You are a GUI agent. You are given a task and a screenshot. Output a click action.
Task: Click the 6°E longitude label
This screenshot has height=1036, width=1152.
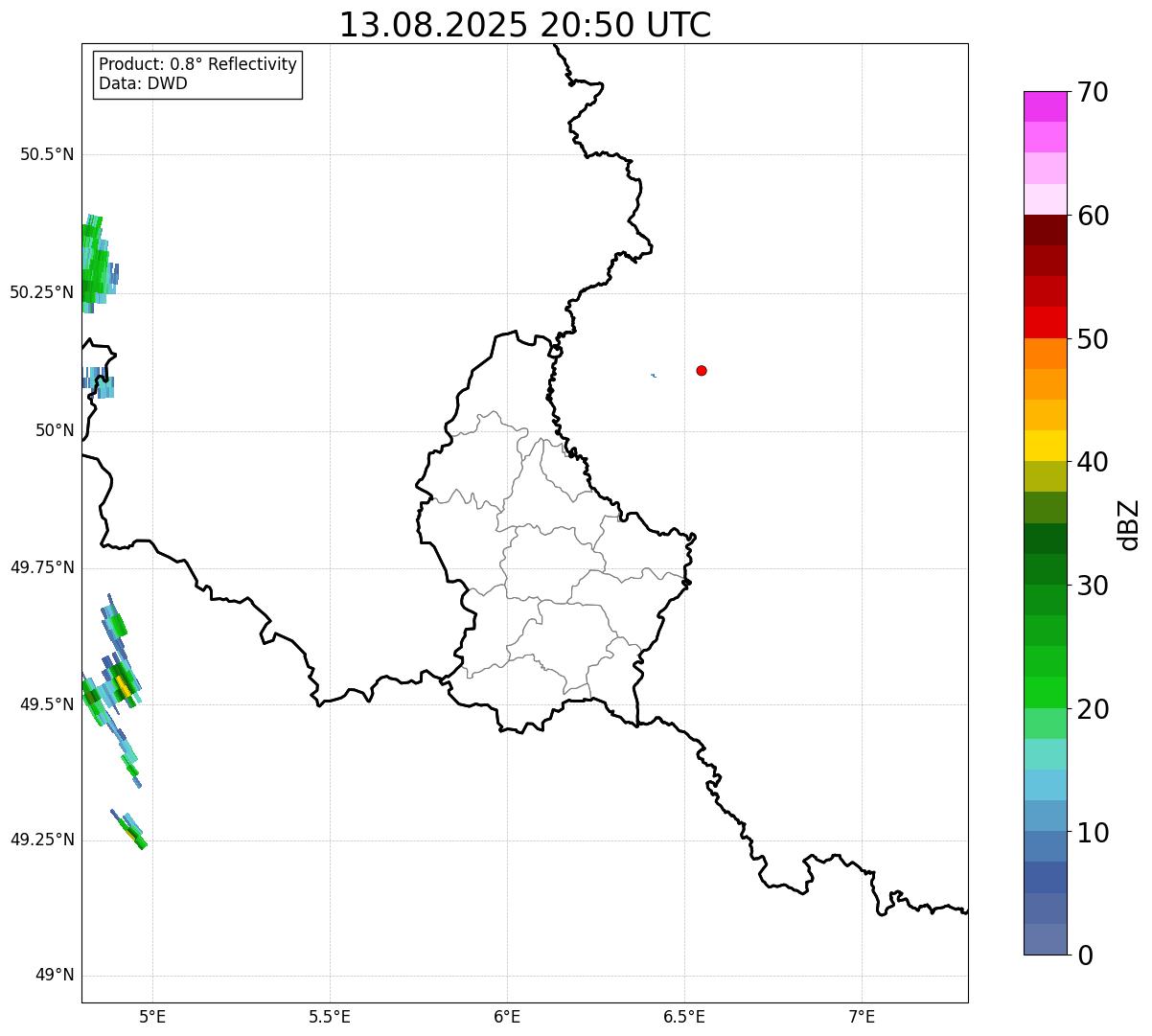pyautogui.click(x=507, y=1017)
